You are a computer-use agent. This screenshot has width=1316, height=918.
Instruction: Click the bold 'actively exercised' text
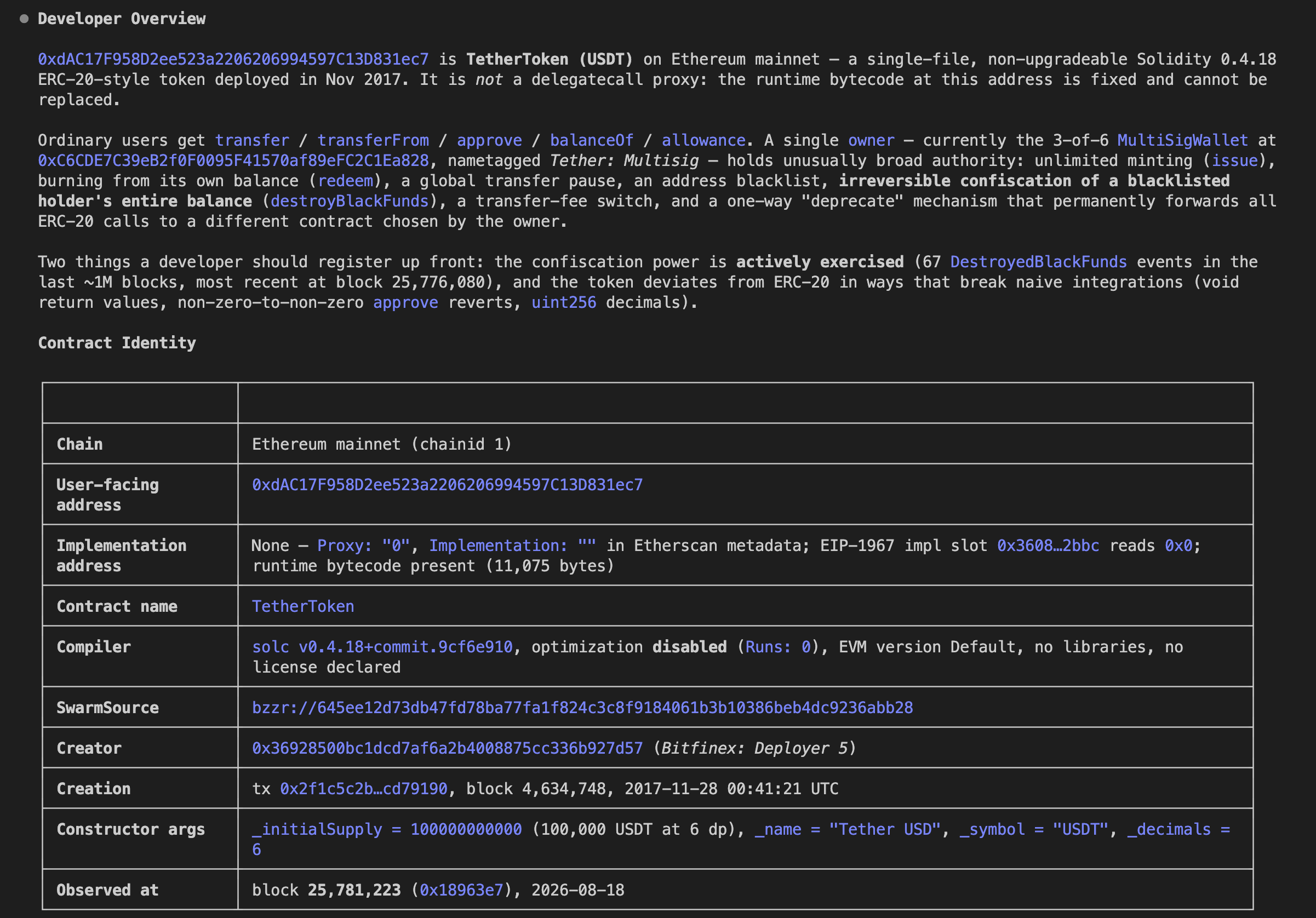pos(820,262)
